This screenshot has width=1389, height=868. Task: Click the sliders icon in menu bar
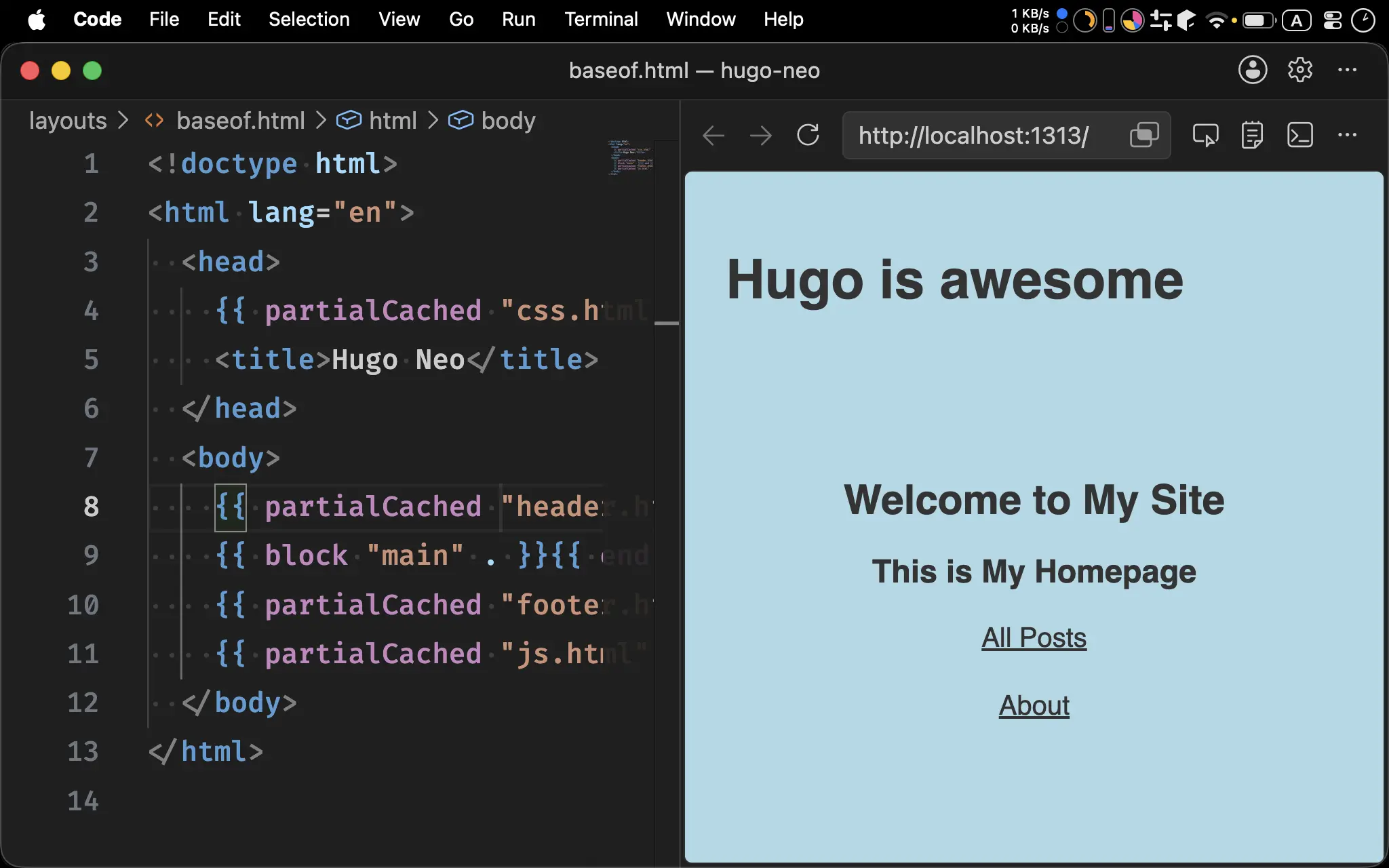click(x=1160, y=20)
